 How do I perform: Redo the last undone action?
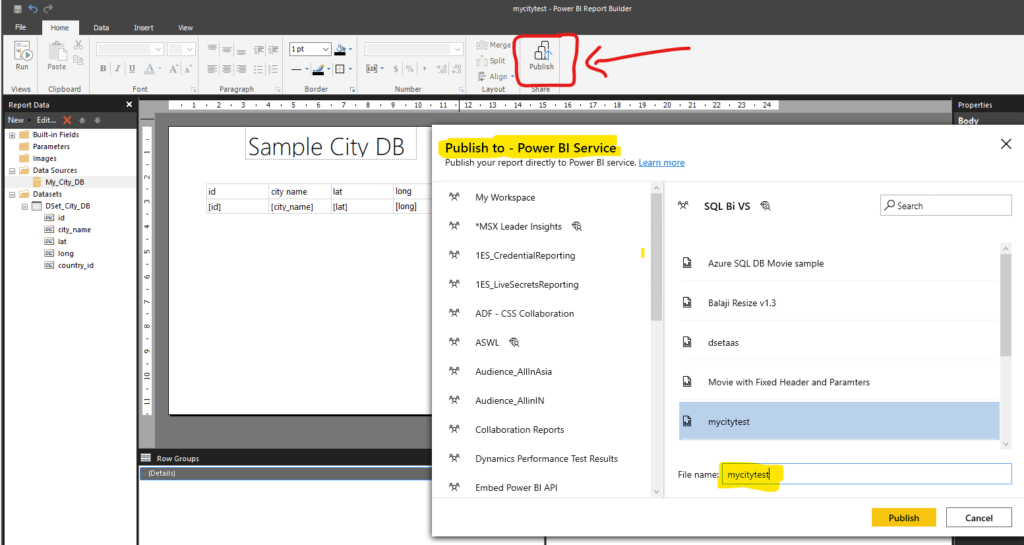point(49,9)
